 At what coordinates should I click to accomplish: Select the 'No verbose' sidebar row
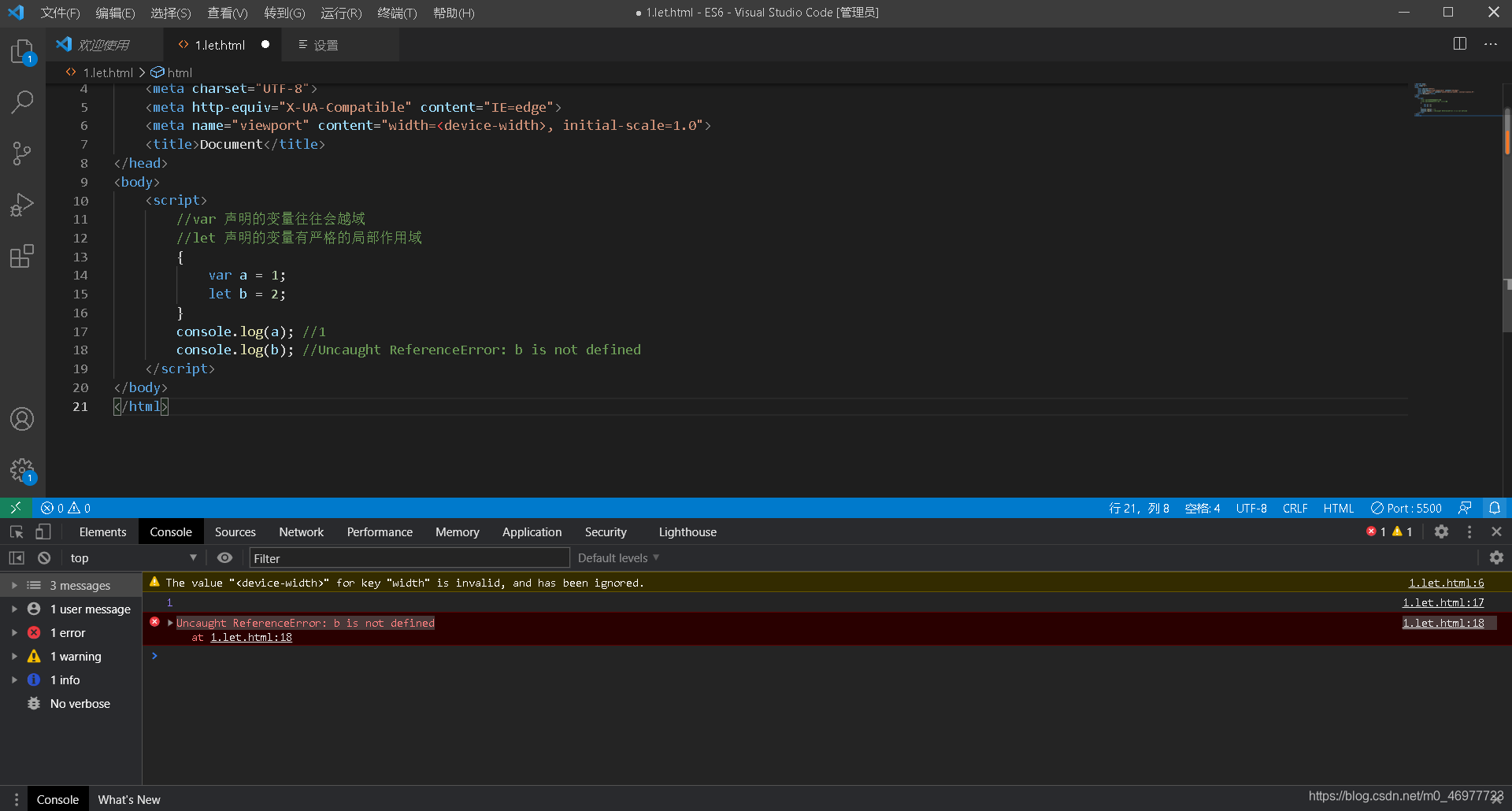point(71,704)
